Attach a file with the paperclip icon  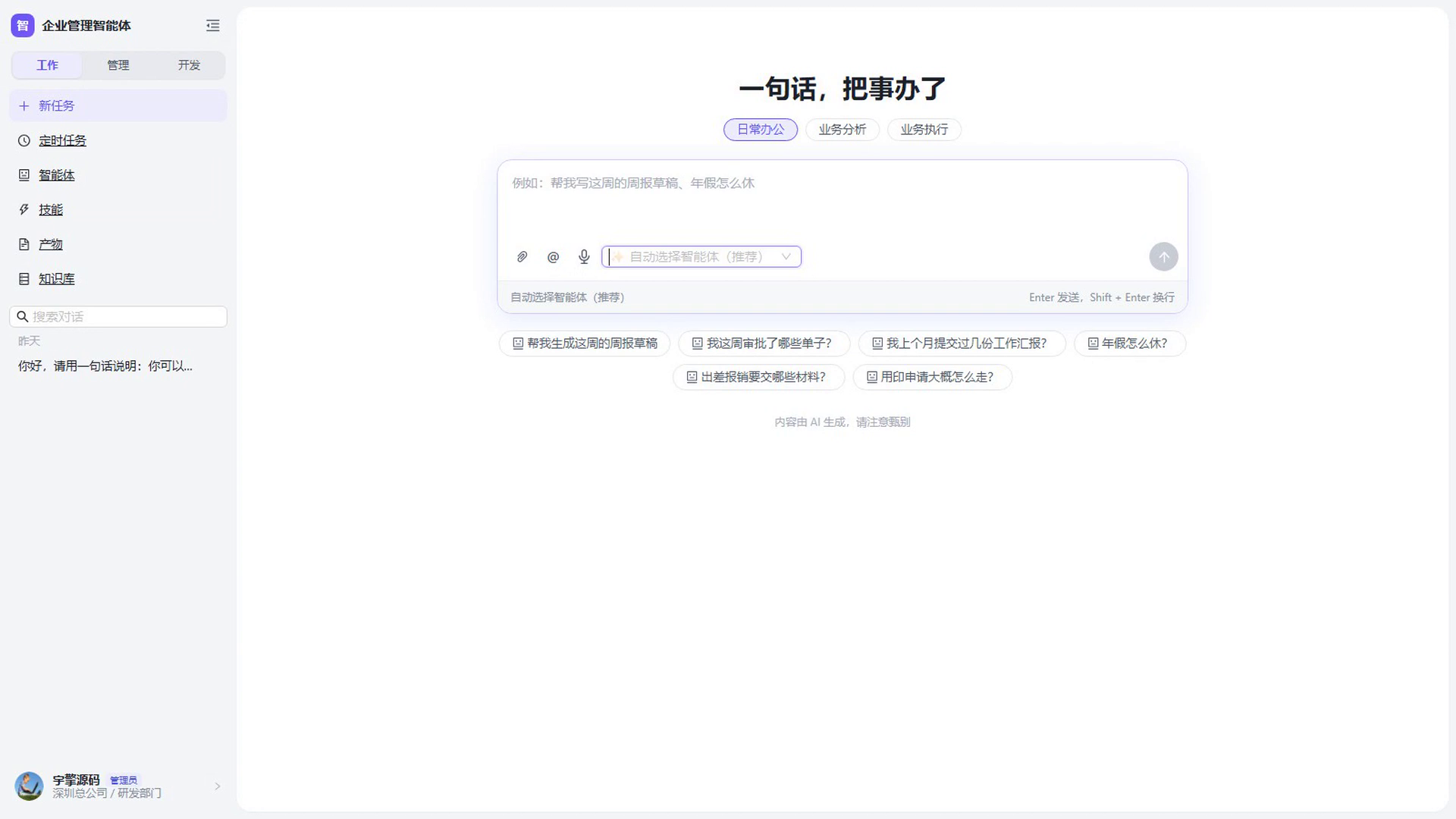pyautogui.click(x=522, y=257)
